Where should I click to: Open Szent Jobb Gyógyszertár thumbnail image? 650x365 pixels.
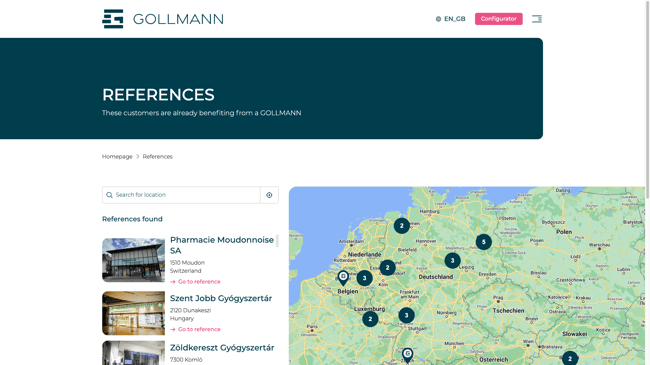pos(133,313)
